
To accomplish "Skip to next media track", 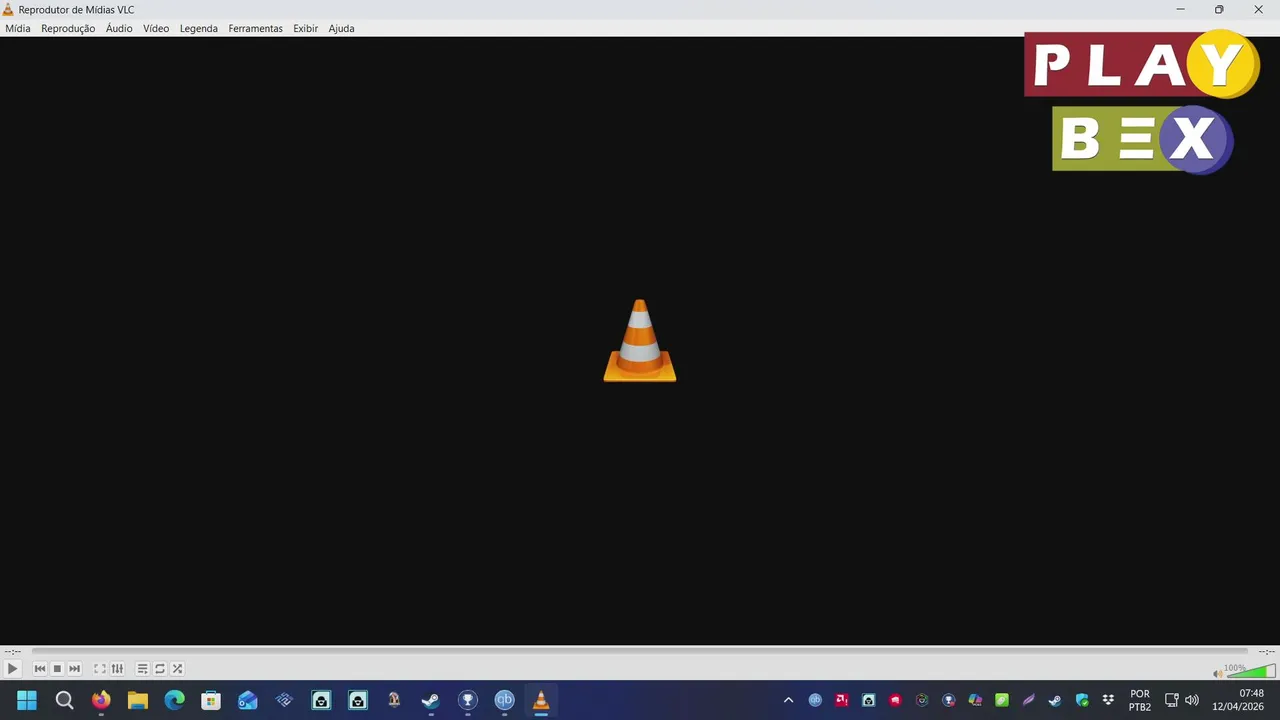I will [74, 669].
